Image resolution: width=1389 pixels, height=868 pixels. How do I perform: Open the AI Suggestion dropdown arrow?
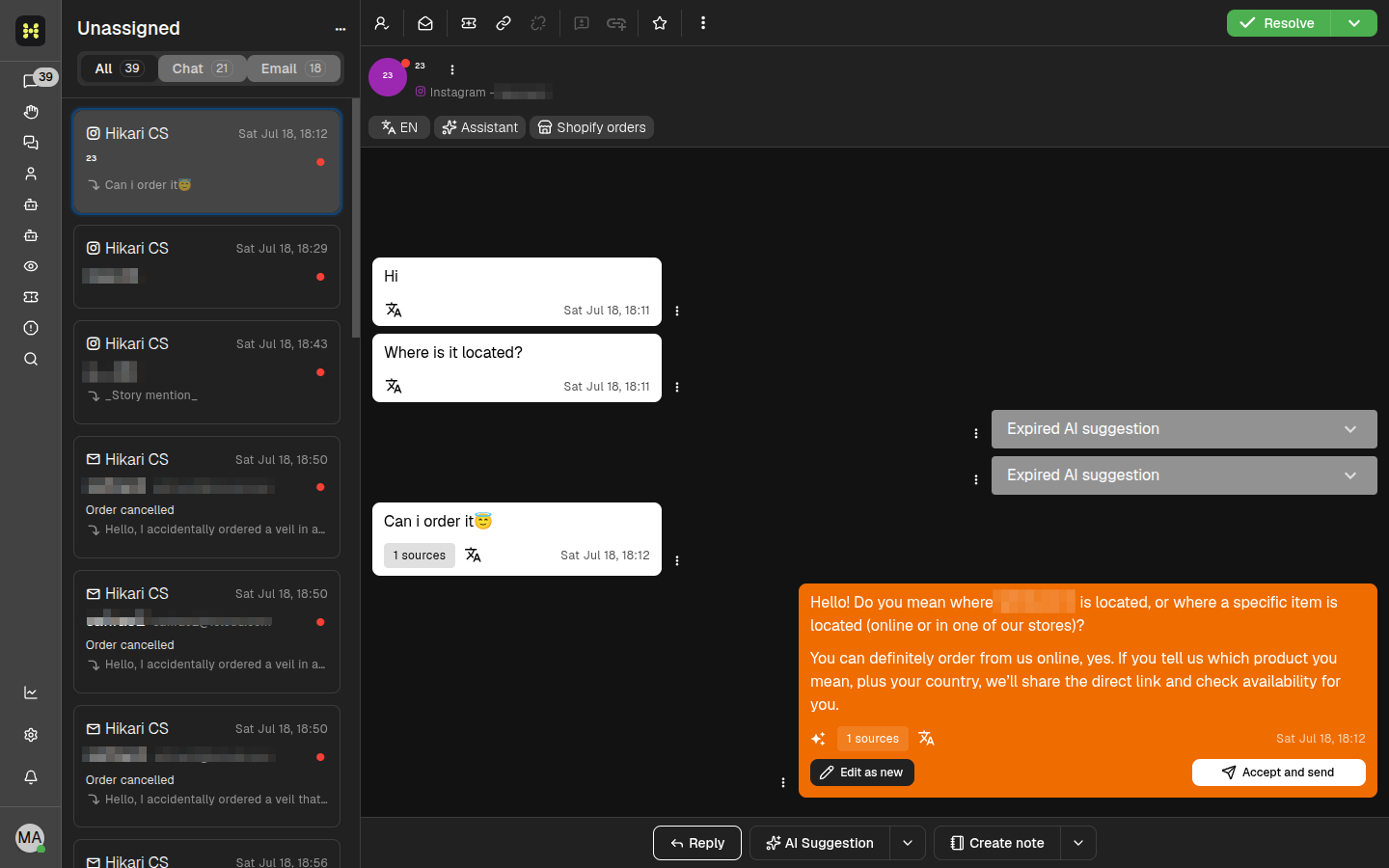click(x=908, y=843)
